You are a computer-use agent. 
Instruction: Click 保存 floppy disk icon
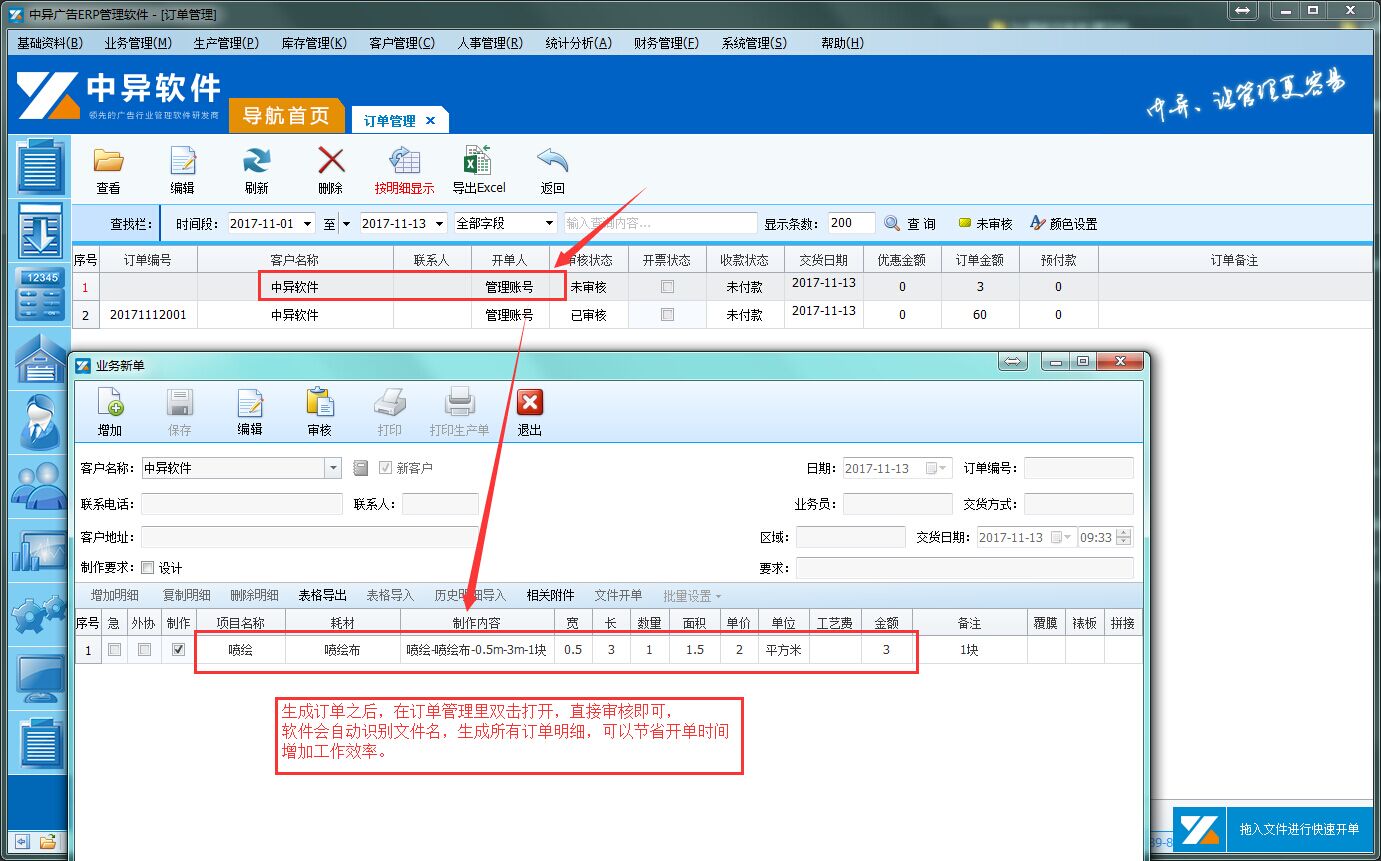[x=180, y=403]
